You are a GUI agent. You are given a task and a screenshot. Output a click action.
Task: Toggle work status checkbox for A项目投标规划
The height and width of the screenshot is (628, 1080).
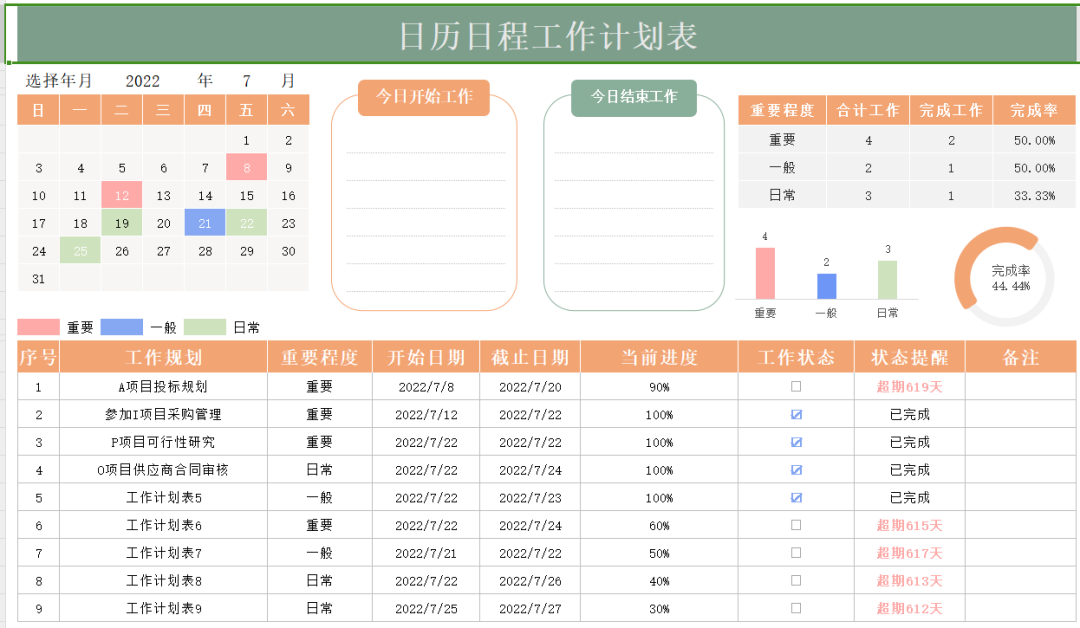(x=796, y=387)
